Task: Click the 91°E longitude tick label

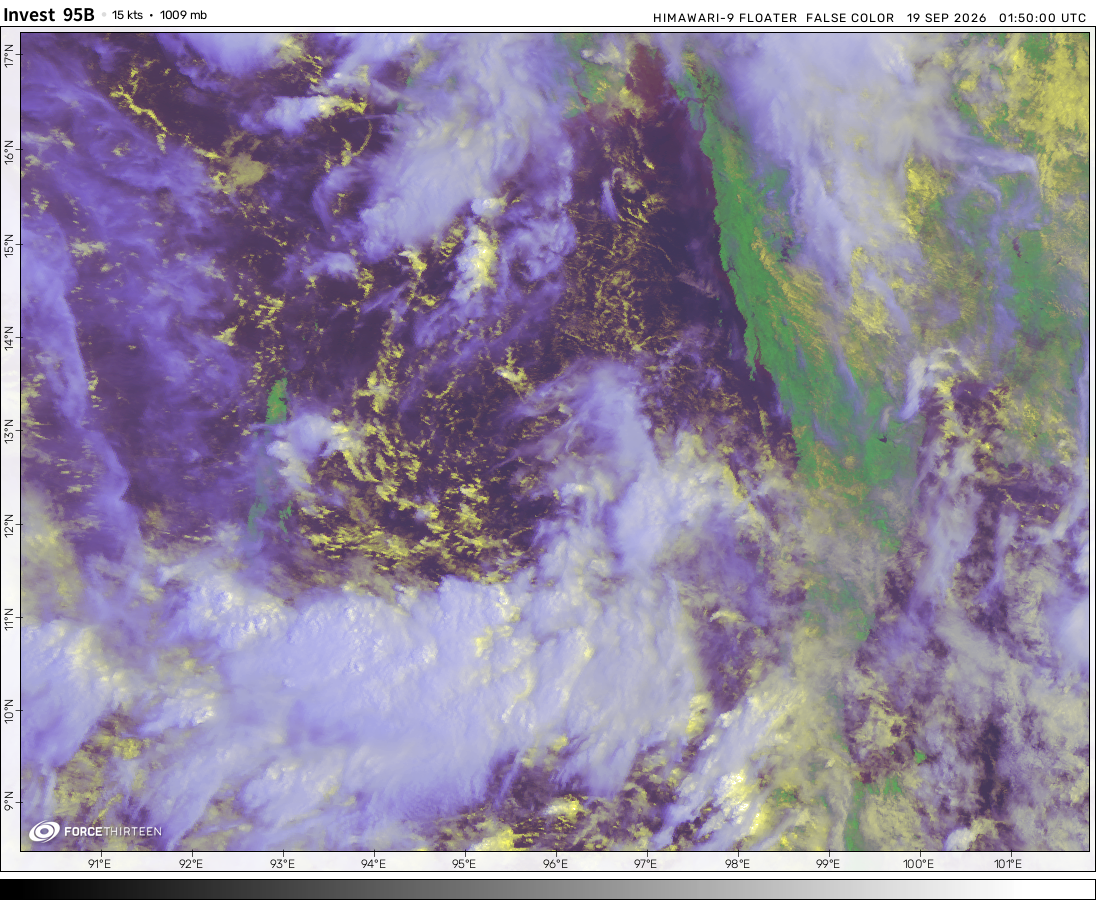Action: coord(100,864)
